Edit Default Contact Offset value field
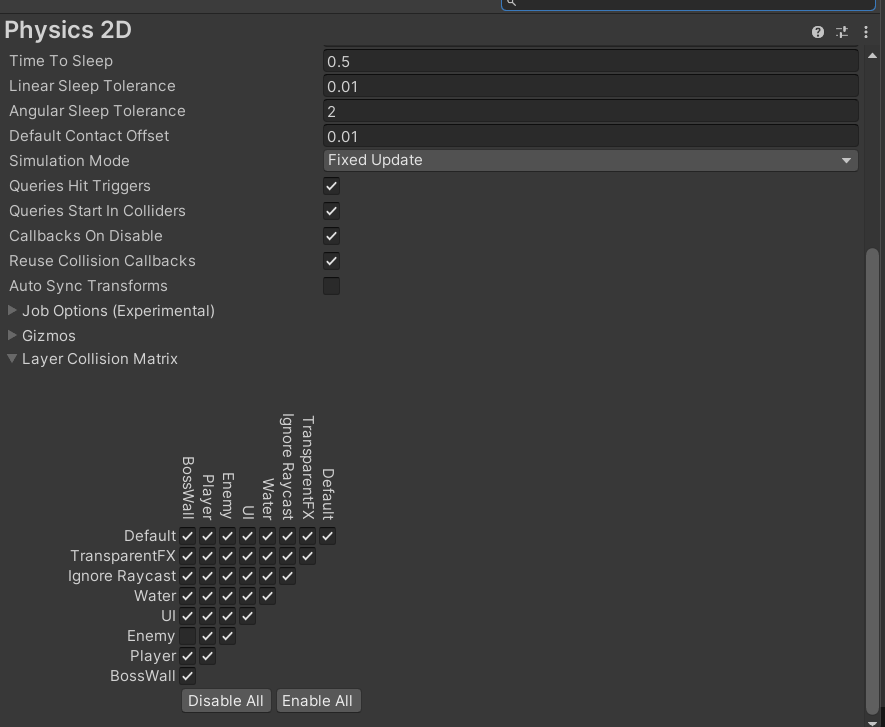 (590, 136)
